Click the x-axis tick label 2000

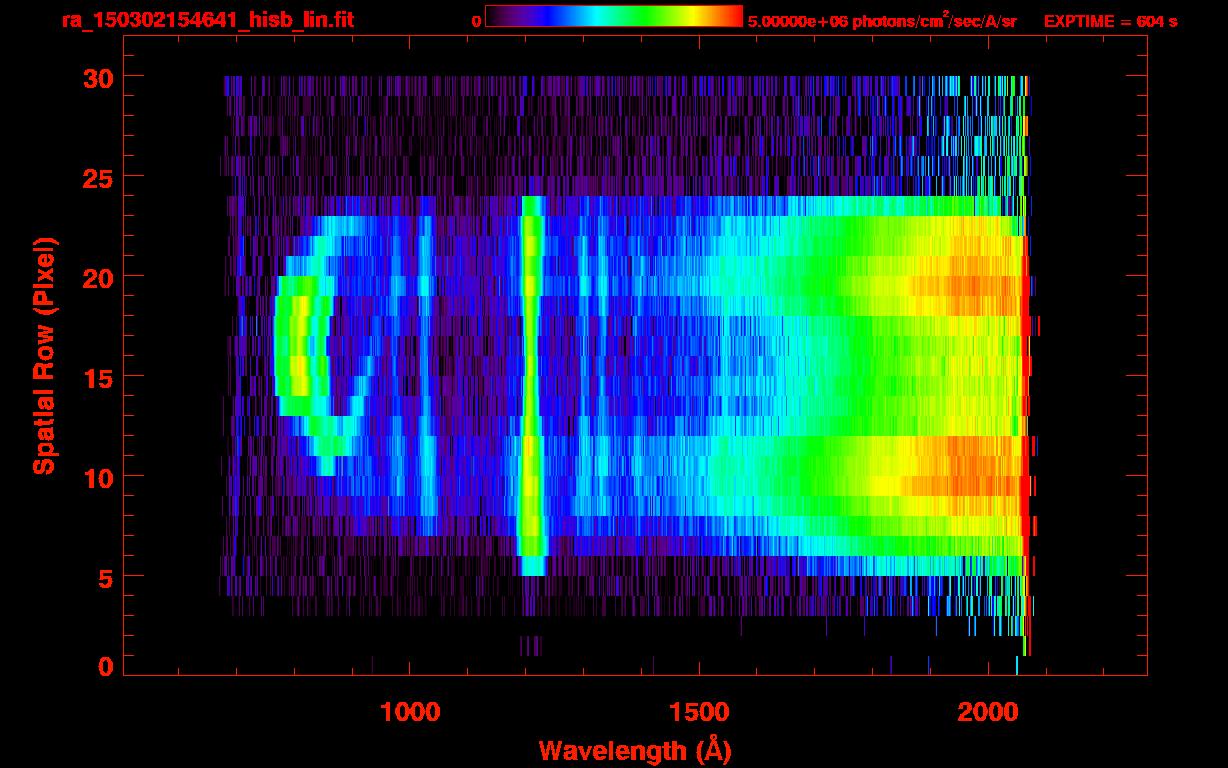(987, 712)
